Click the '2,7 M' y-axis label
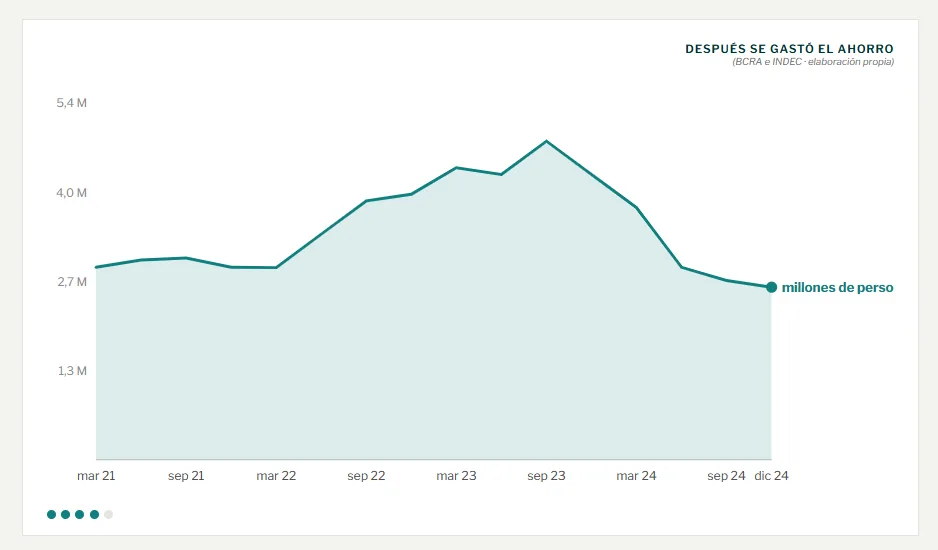 (x=72, y=282)
